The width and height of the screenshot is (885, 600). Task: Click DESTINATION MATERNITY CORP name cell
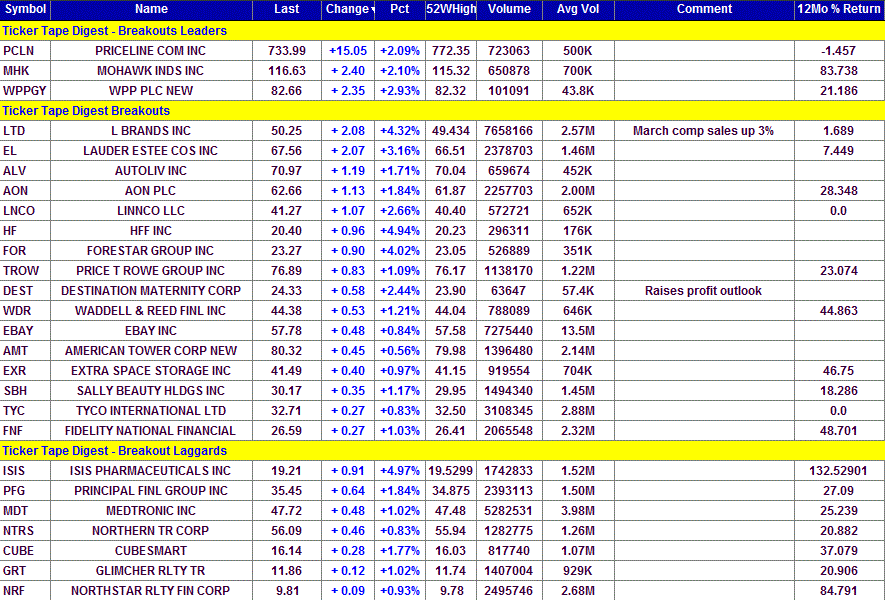(151, 291)
